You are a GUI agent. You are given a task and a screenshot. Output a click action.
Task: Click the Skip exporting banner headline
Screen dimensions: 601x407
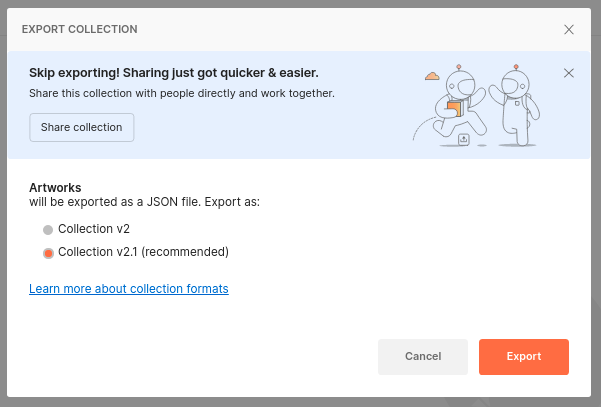click(174, 73)
